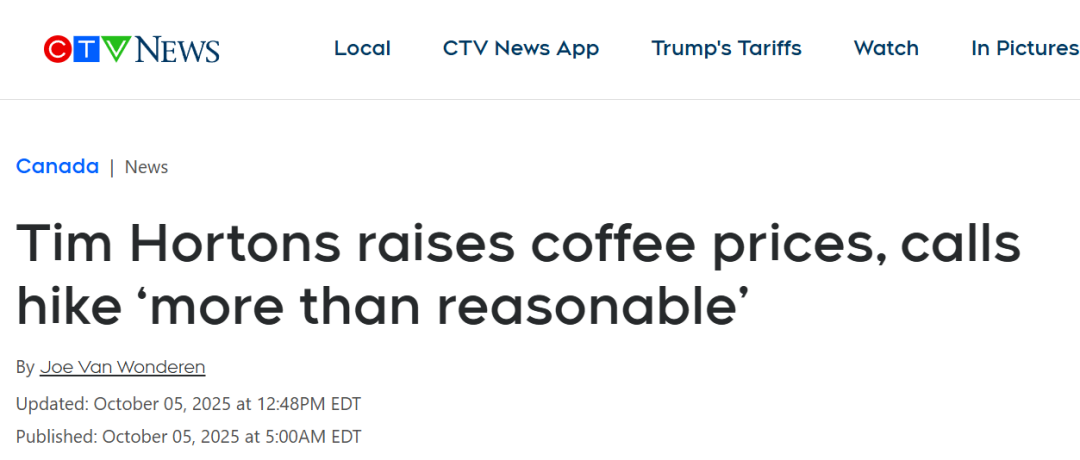Open the Trump's Tariffs section
The image size is (1080, 460).
(x=726, y=48)
